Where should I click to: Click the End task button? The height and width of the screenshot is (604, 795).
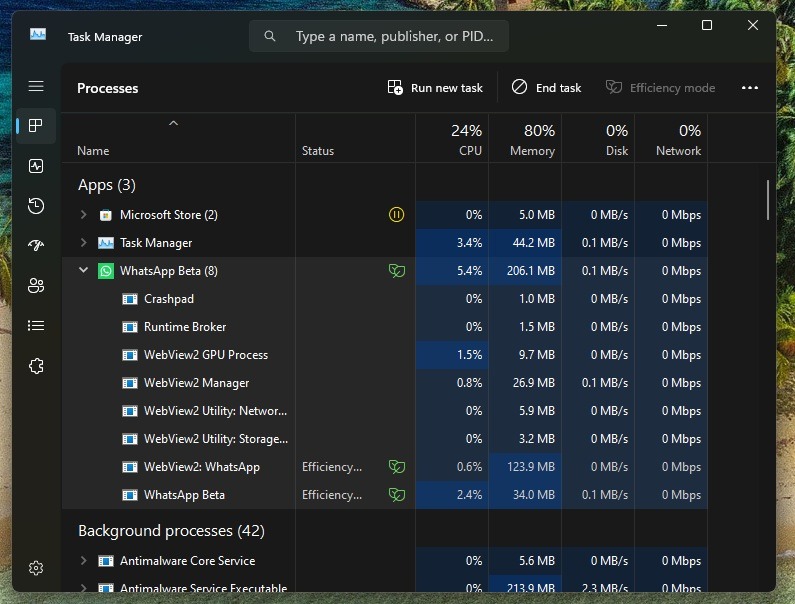coord(546,88)
